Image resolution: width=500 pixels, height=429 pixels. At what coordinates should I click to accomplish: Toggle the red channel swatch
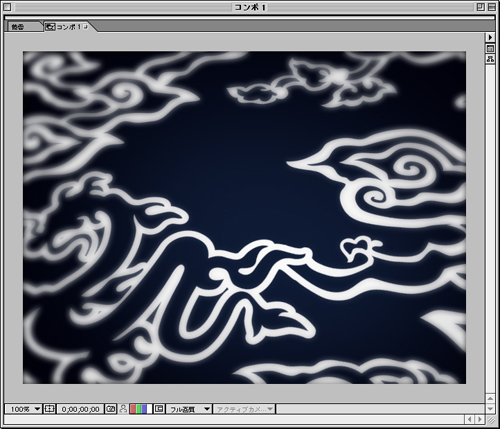[x=133, y=409]
